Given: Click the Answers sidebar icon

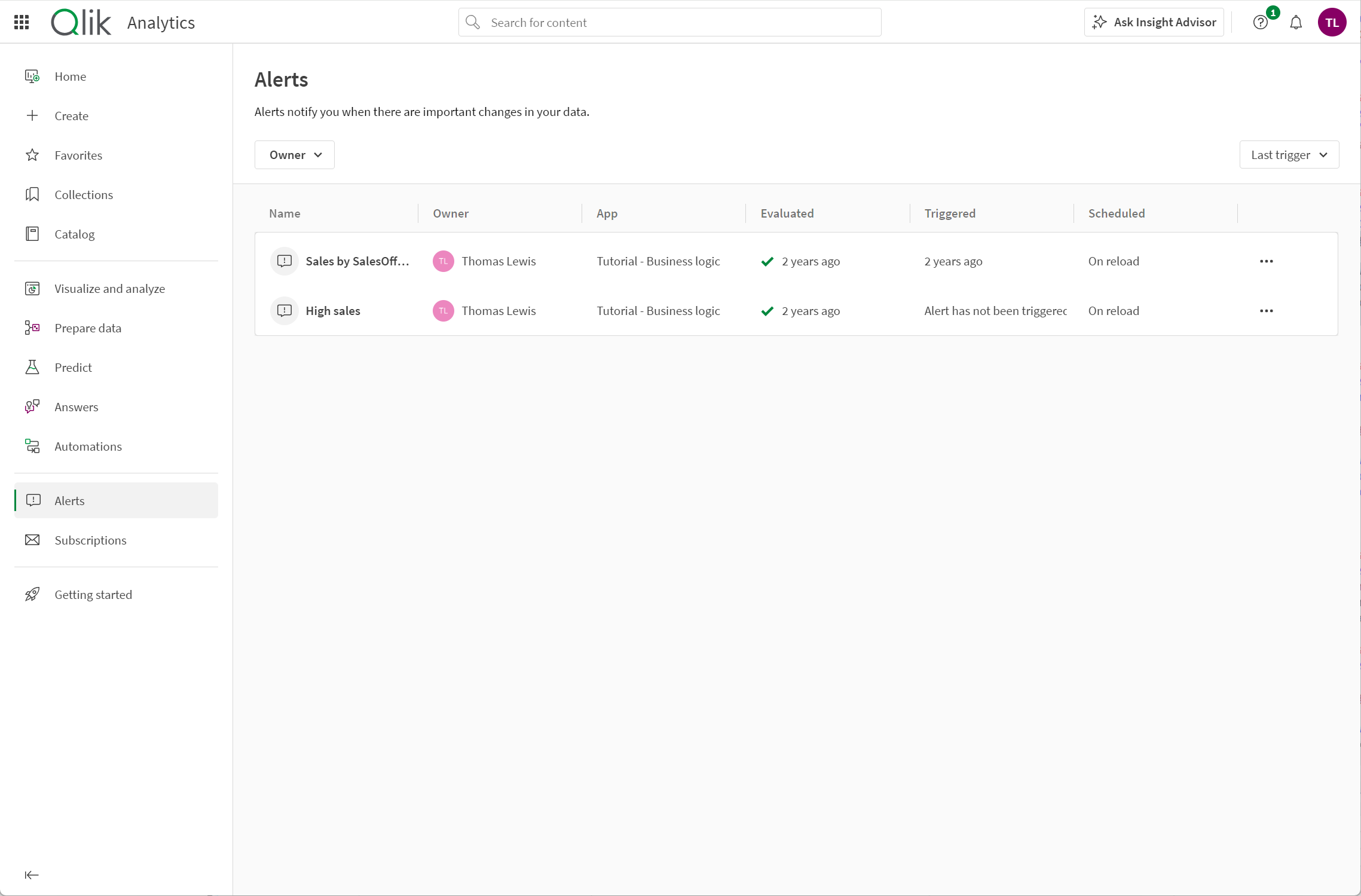Looking at the screenshot, I should [33, 406].
